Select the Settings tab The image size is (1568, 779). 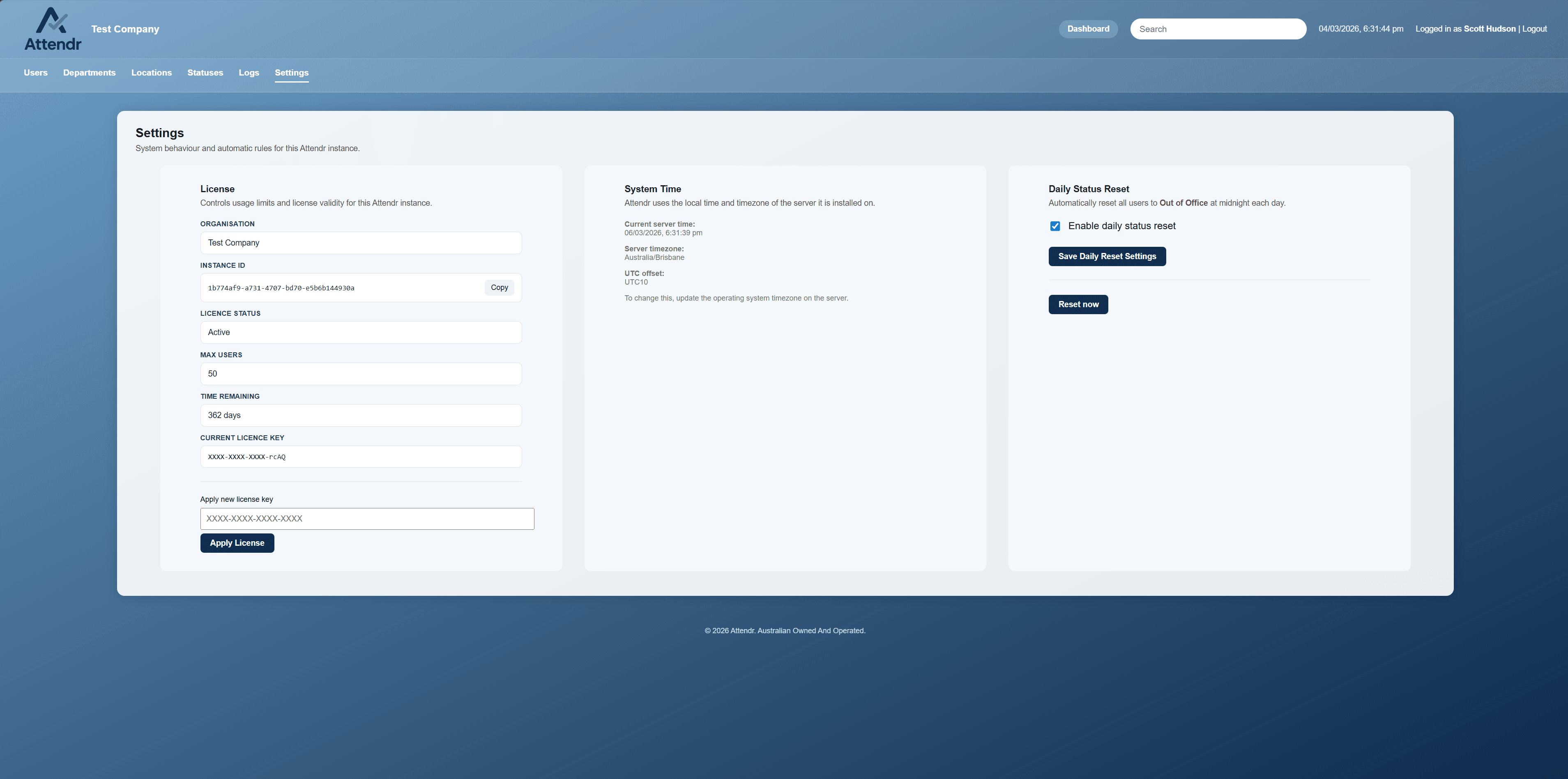coord(292,72)
